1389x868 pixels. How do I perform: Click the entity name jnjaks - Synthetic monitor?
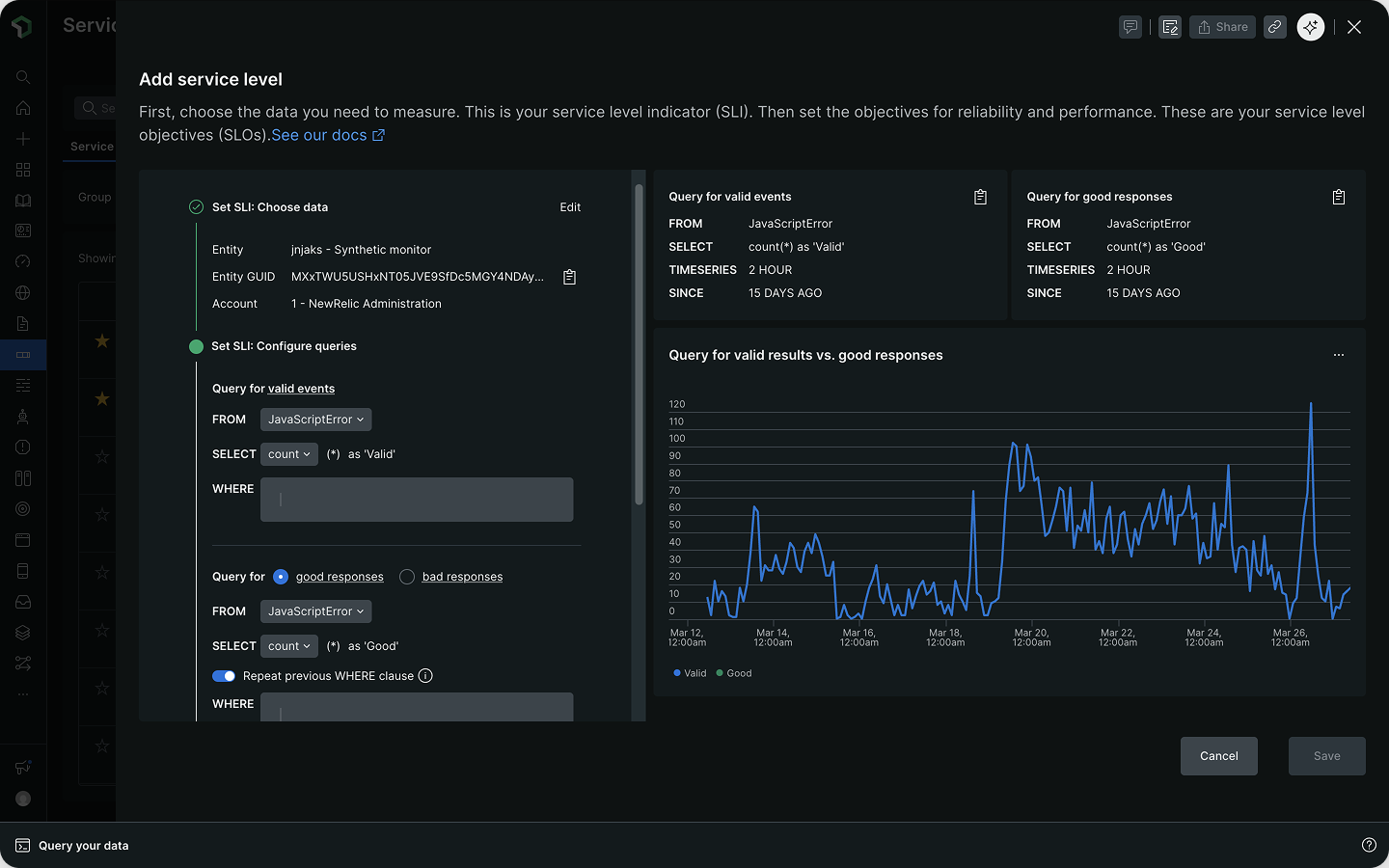[361, 250]
